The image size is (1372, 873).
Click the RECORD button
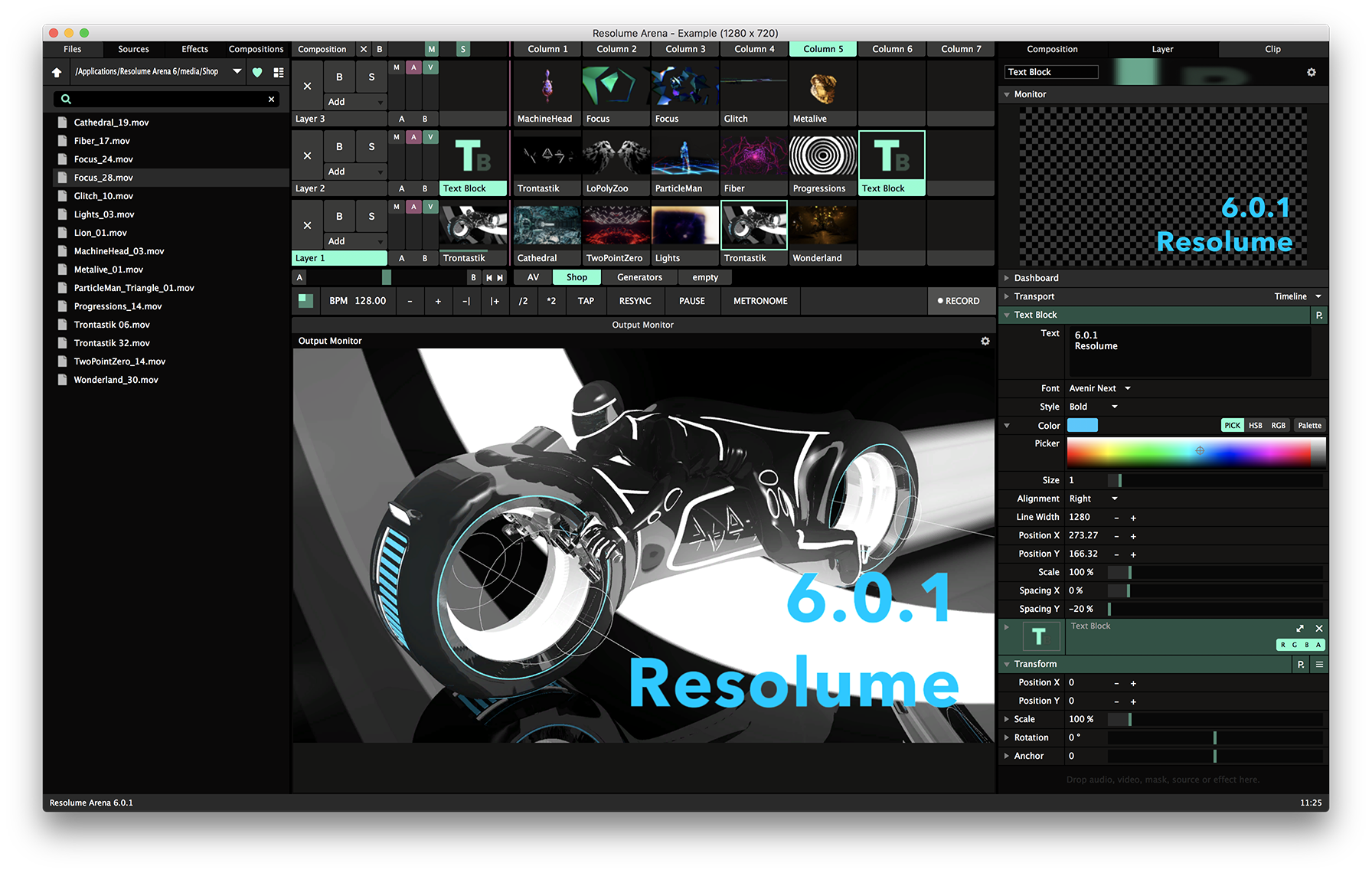tap(959, 301)
